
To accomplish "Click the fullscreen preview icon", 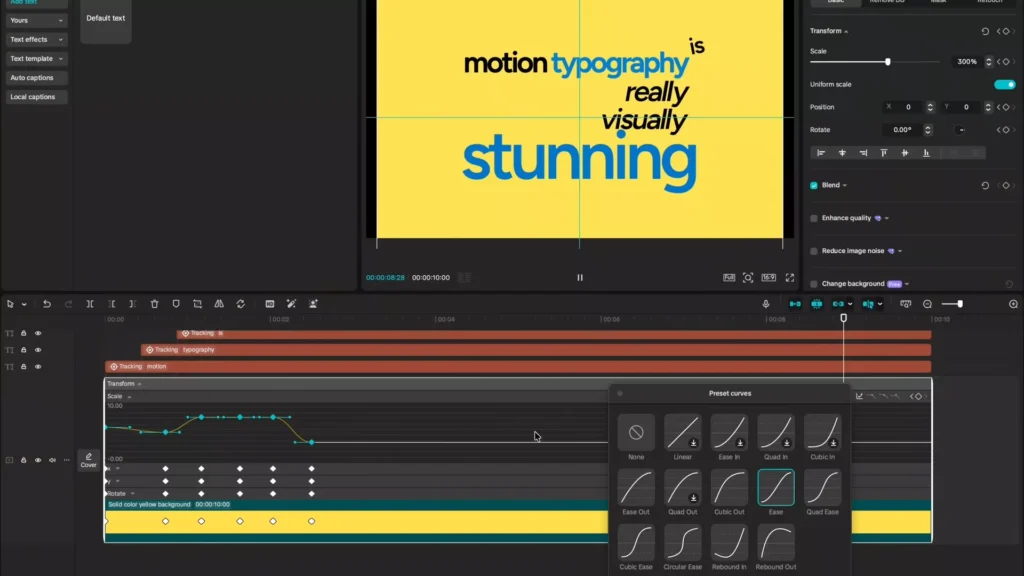I will [x=790, y=278].
